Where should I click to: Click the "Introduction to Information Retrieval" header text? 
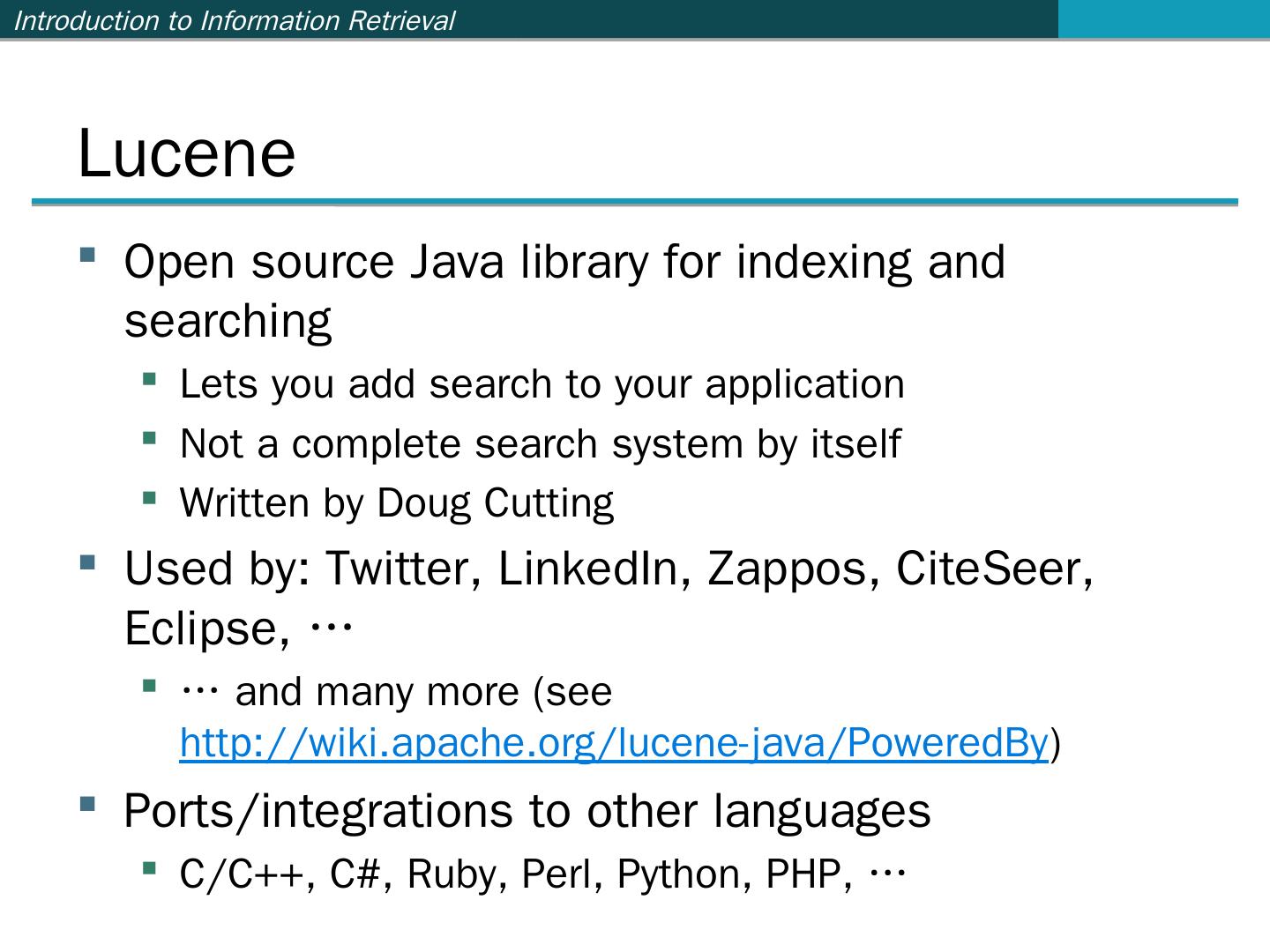tap(235, 20)
